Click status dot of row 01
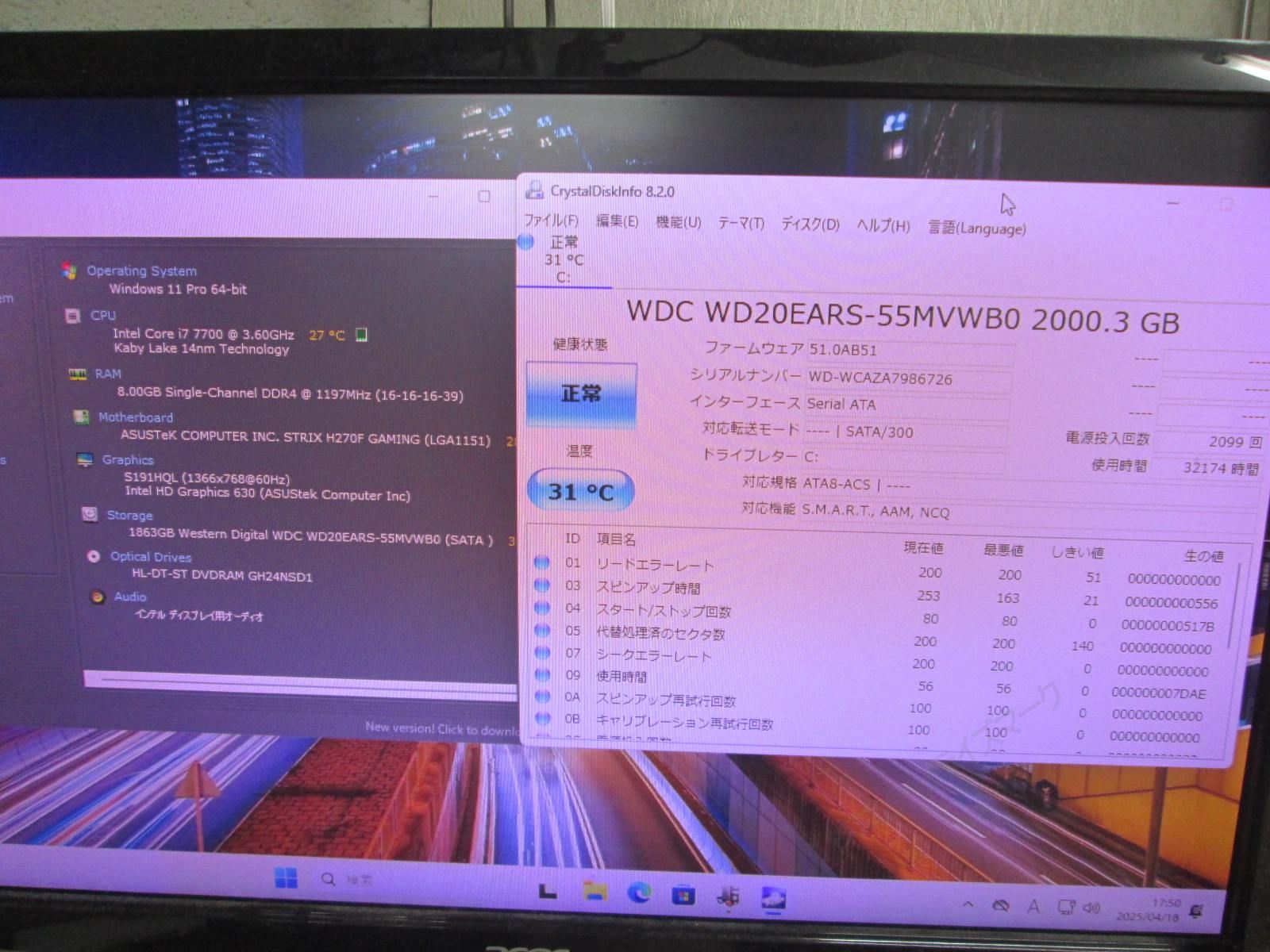This screenshot has height=952, width=1270. (x=542, y=562)
